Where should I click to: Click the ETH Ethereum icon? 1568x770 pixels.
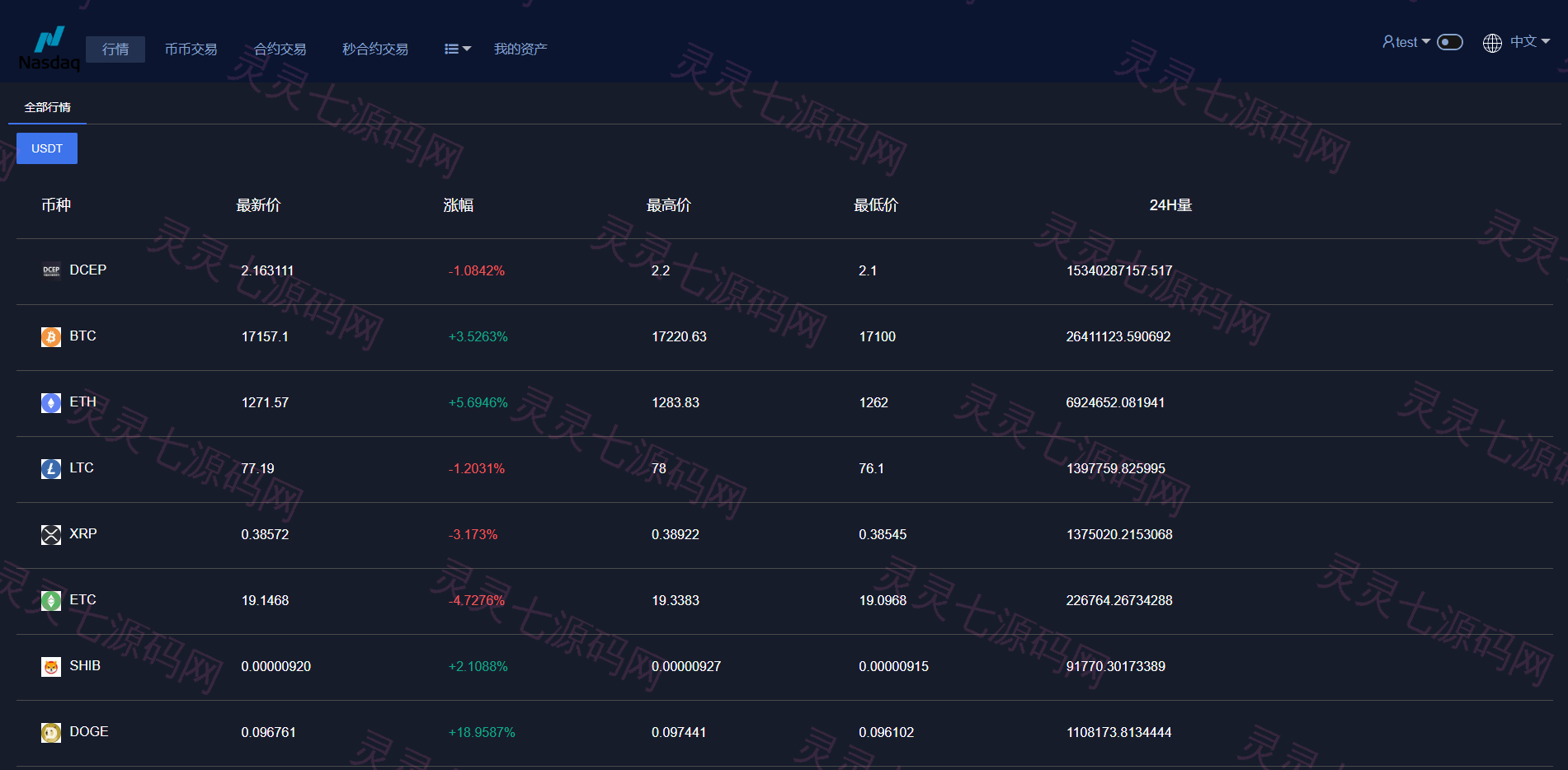click(51, 402)
